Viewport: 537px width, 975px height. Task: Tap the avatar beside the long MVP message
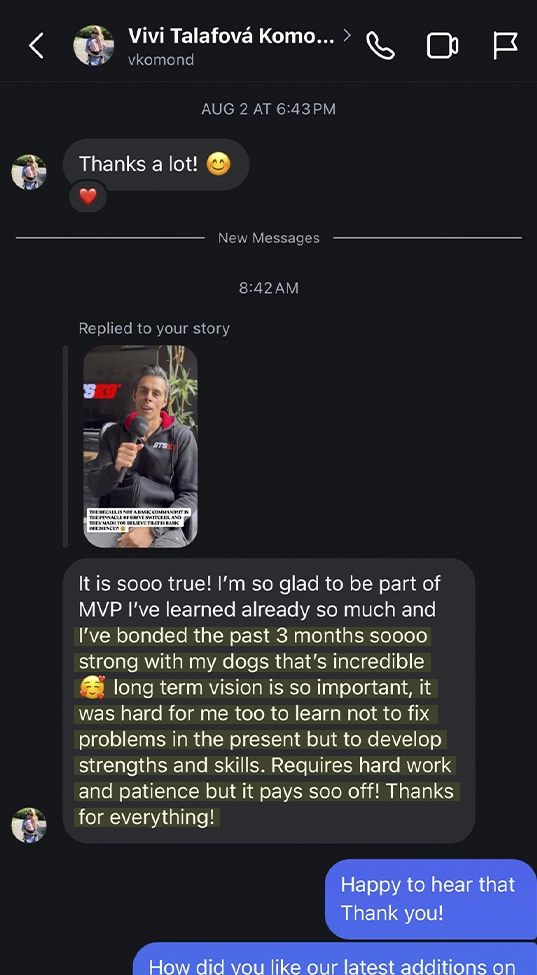pos(29,825)
